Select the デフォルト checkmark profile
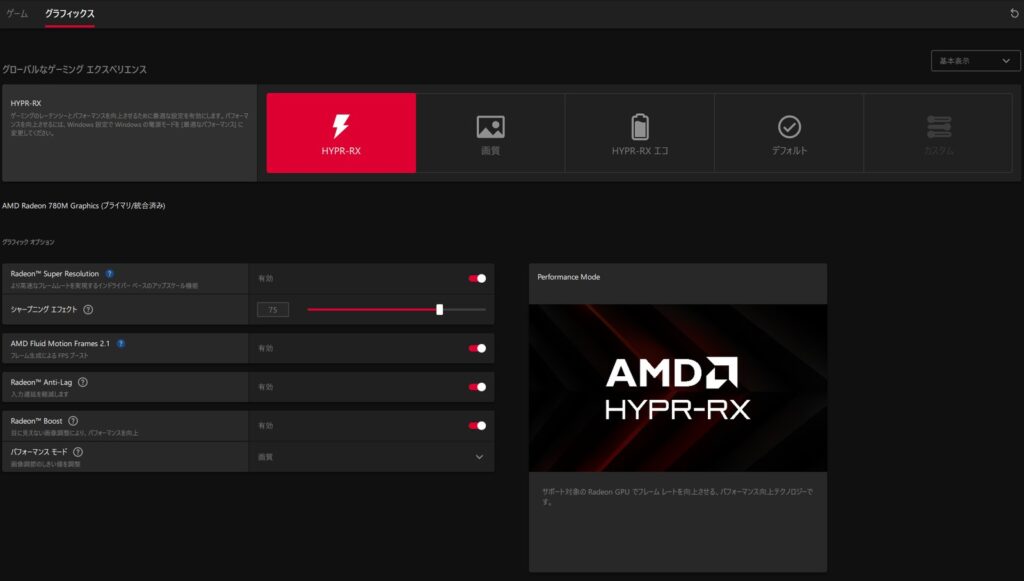This screenshot has height=581, width=1024. [x=789, y=133]
